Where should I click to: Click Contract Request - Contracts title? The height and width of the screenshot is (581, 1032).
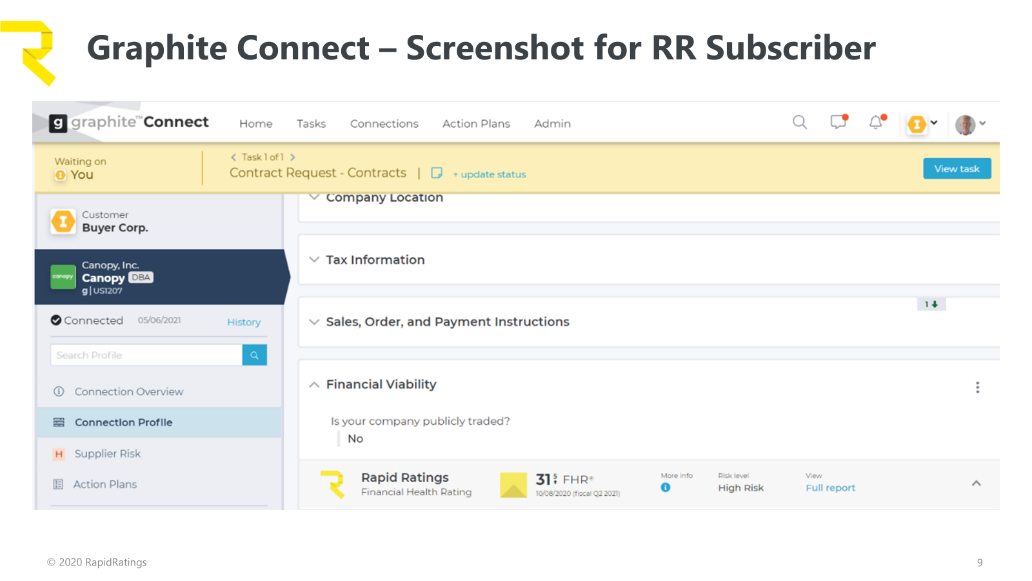pyautogui.click(x=318, y=173)
